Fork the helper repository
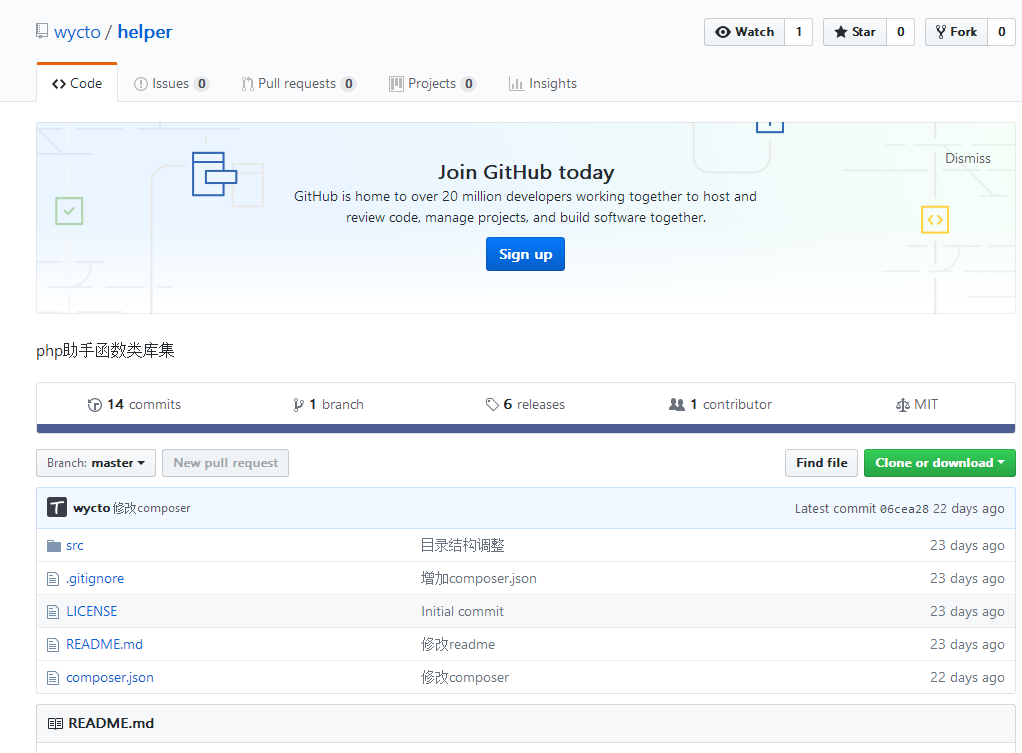This screenshot has width=1022, height=753. 956,32
